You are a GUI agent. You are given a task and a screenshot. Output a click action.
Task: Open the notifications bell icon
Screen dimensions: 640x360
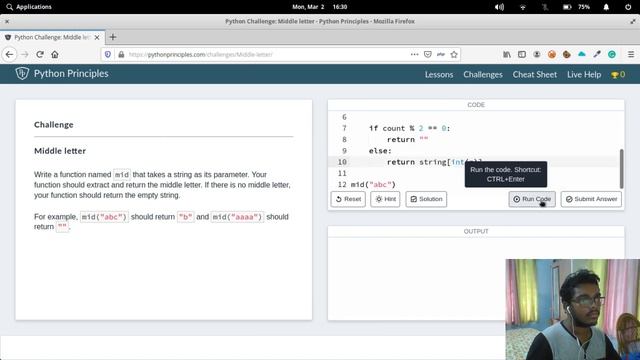[x=606, y=7]
